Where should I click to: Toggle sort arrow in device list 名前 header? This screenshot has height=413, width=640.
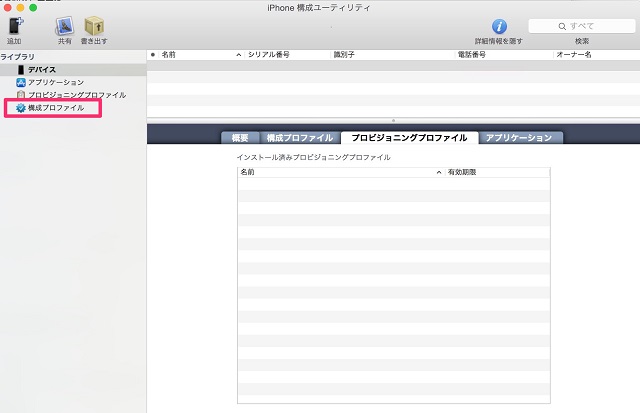click(239, 55)
